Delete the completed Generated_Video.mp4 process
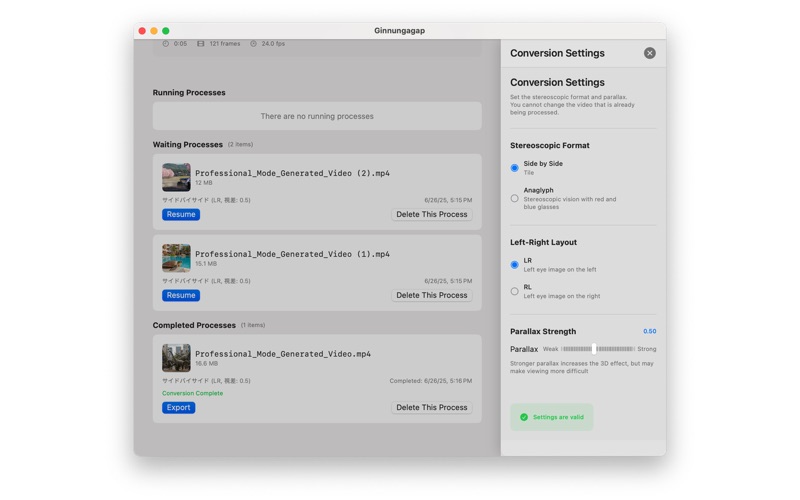This screenshot has width=800, height=500. (x=432, y=408)
